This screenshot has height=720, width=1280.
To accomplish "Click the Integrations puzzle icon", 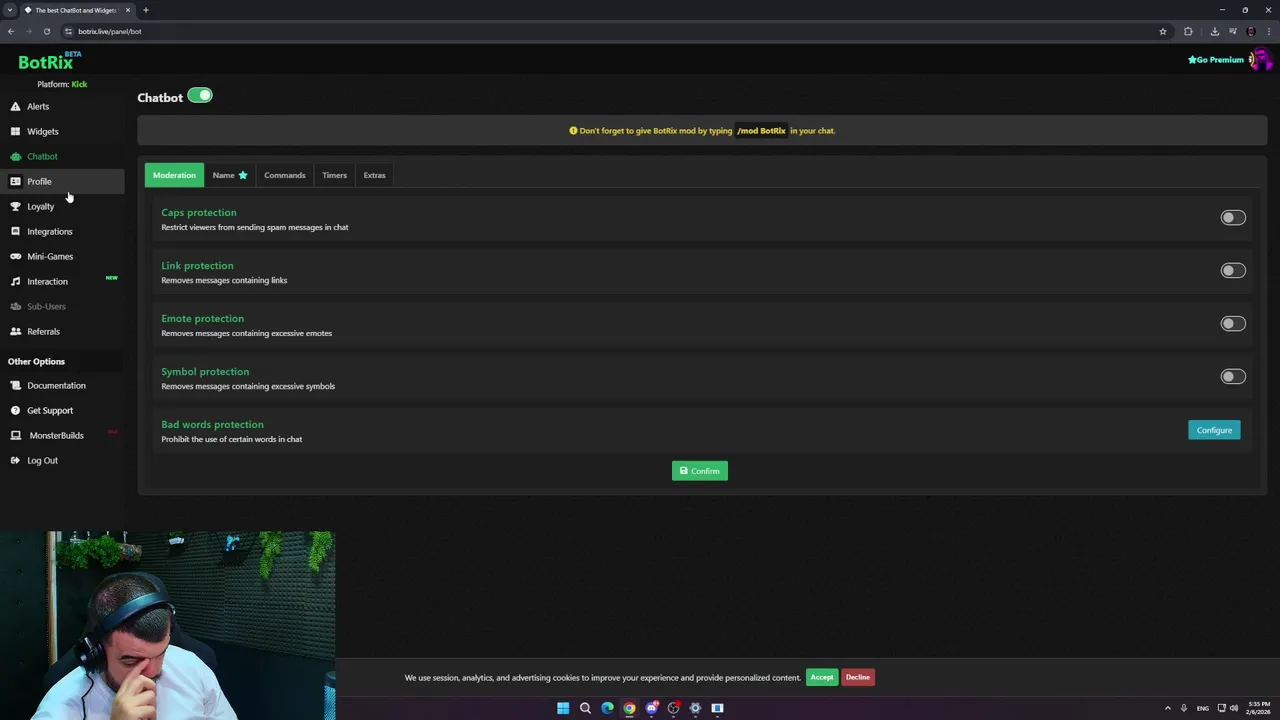I will (x=15, y=231).
